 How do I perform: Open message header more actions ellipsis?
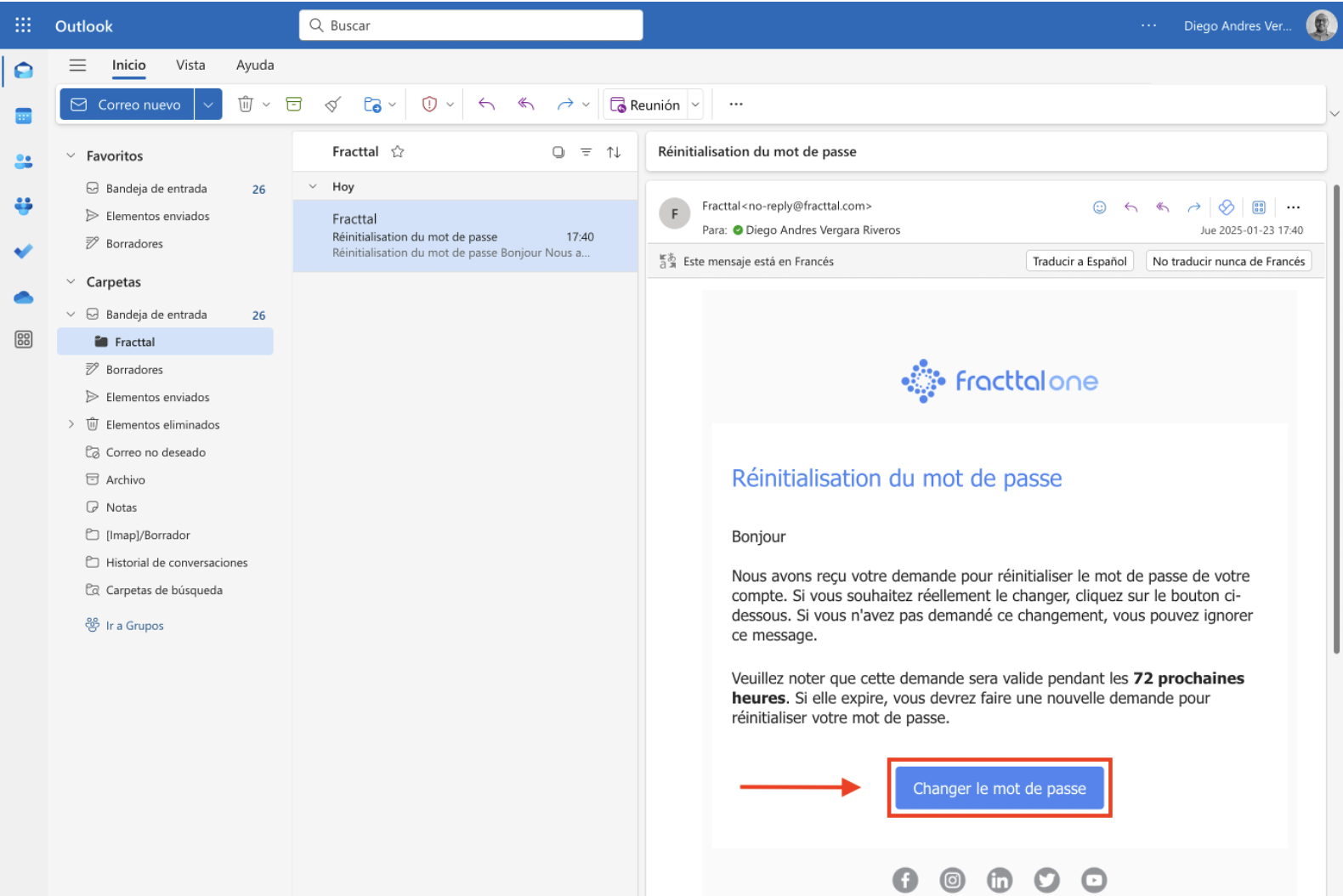point(1293,207)
